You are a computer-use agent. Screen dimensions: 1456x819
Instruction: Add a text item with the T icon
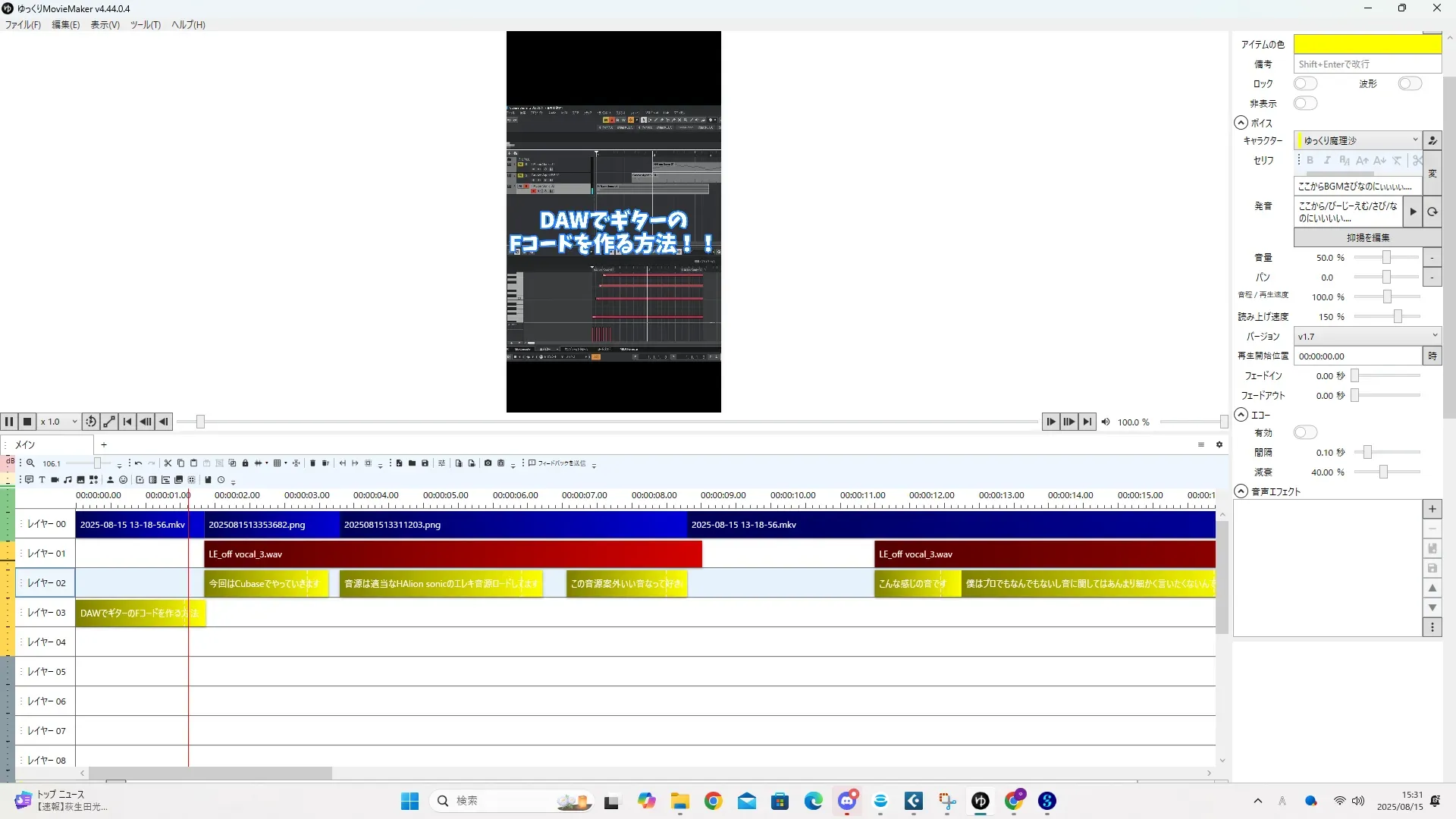42,480
